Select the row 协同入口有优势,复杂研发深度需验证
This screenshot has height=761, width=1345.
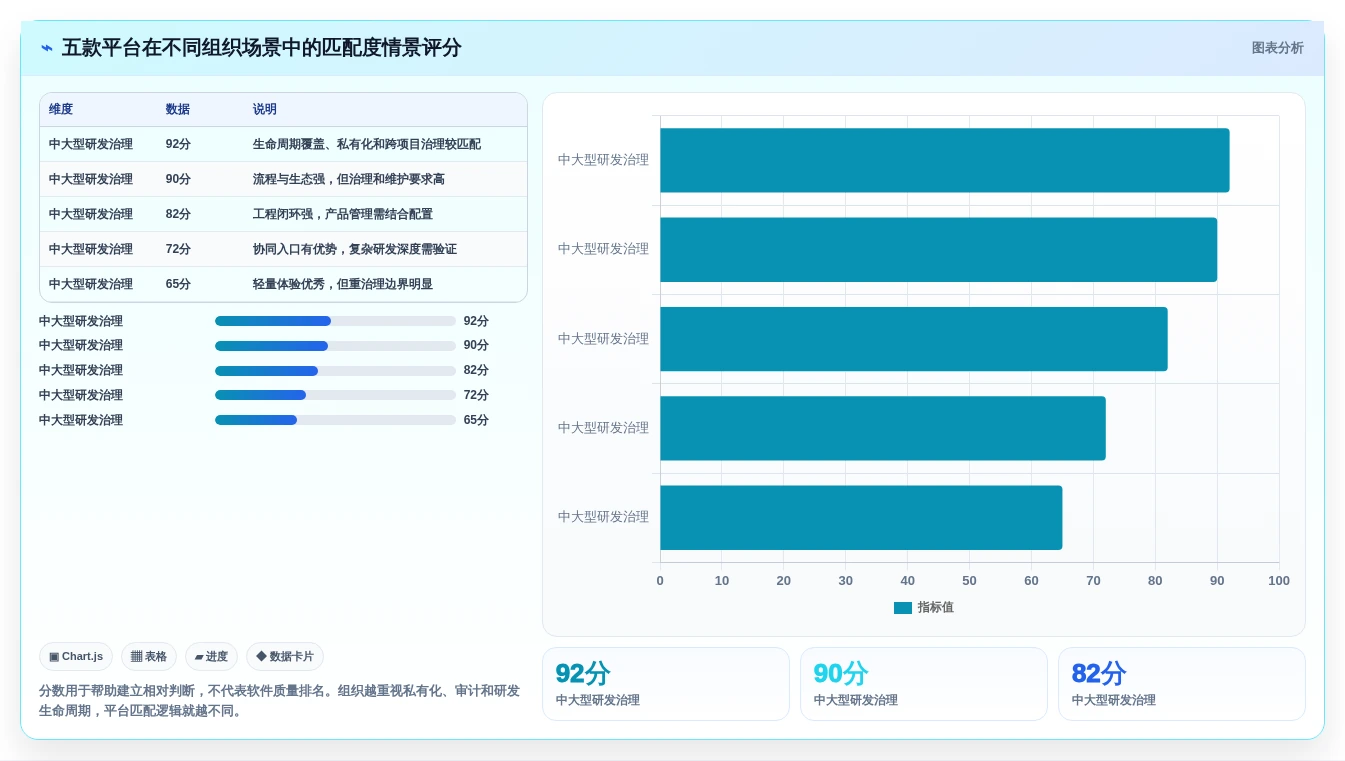tap(283, 249)
